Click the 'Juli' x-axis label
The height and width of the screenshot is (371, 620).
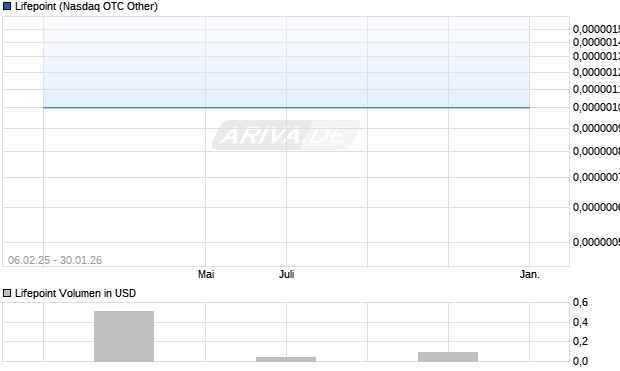pos(287,274)
